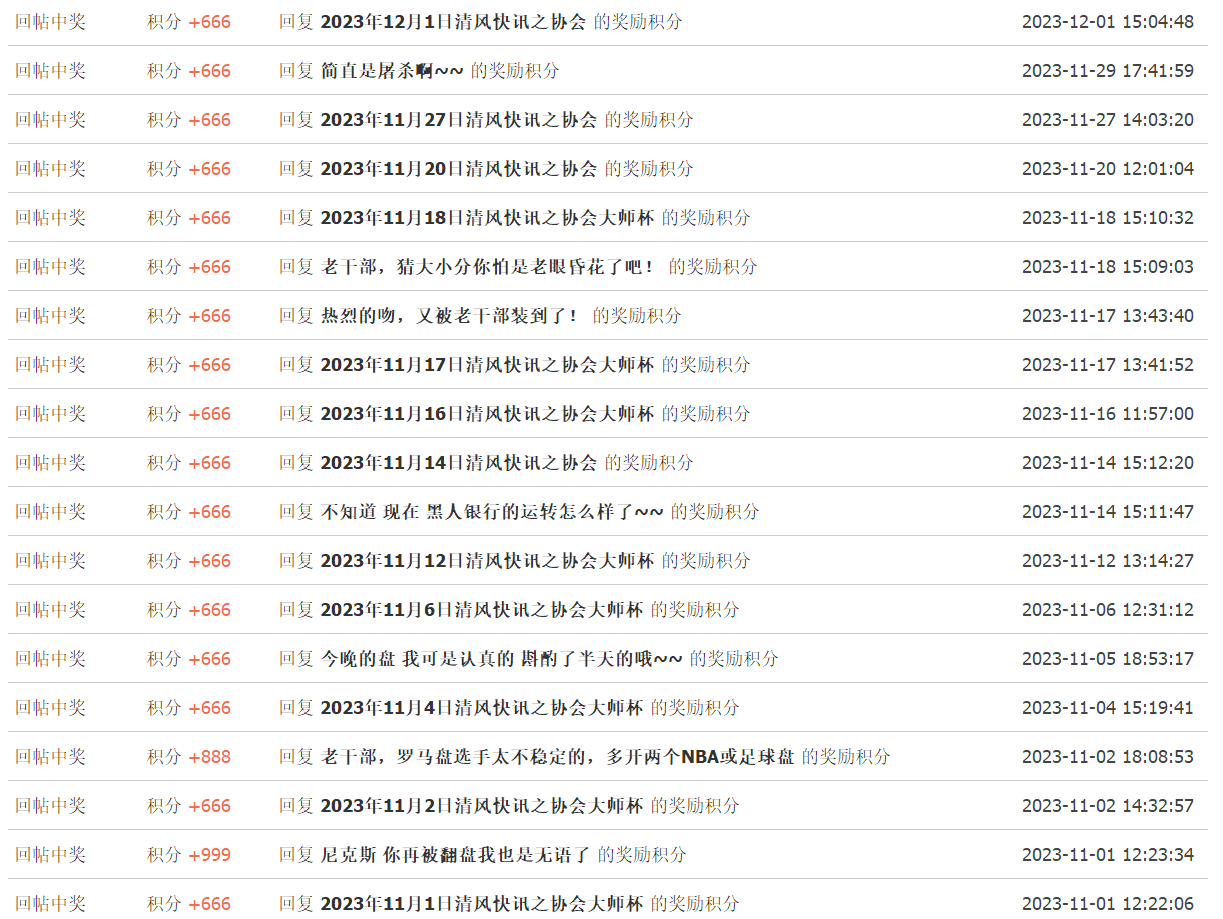This screenshot has height=919, width=1223.
Task: Open the 2023年12月1日清风快讯之协会 thread link
Action: 452,22
